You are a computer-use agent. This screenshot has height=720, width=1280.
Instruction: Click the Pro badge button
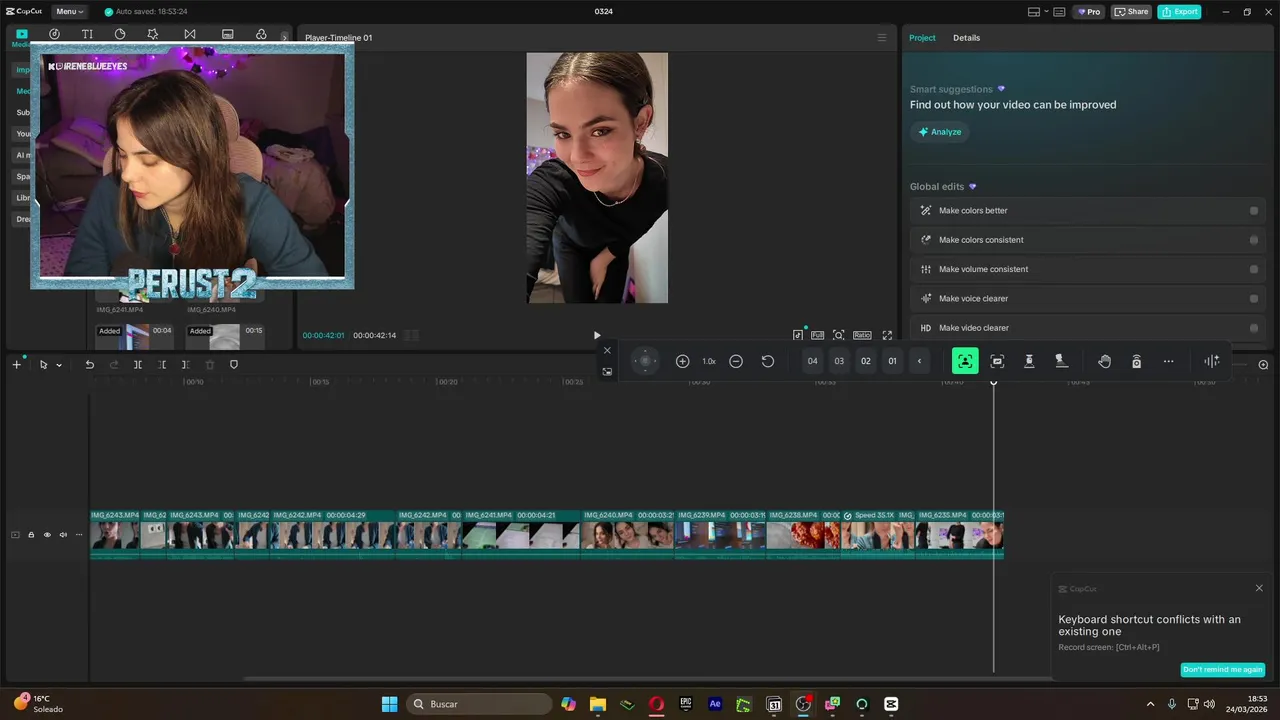click(1089, 12)
